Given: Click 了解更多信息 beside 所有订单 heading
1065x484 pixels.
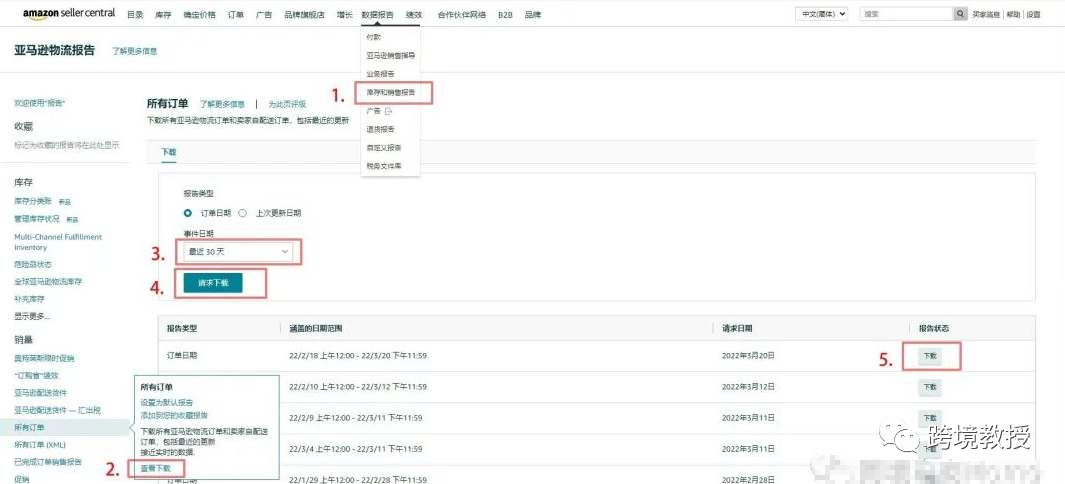Looking at the screenshot, I should pos(222,105).
